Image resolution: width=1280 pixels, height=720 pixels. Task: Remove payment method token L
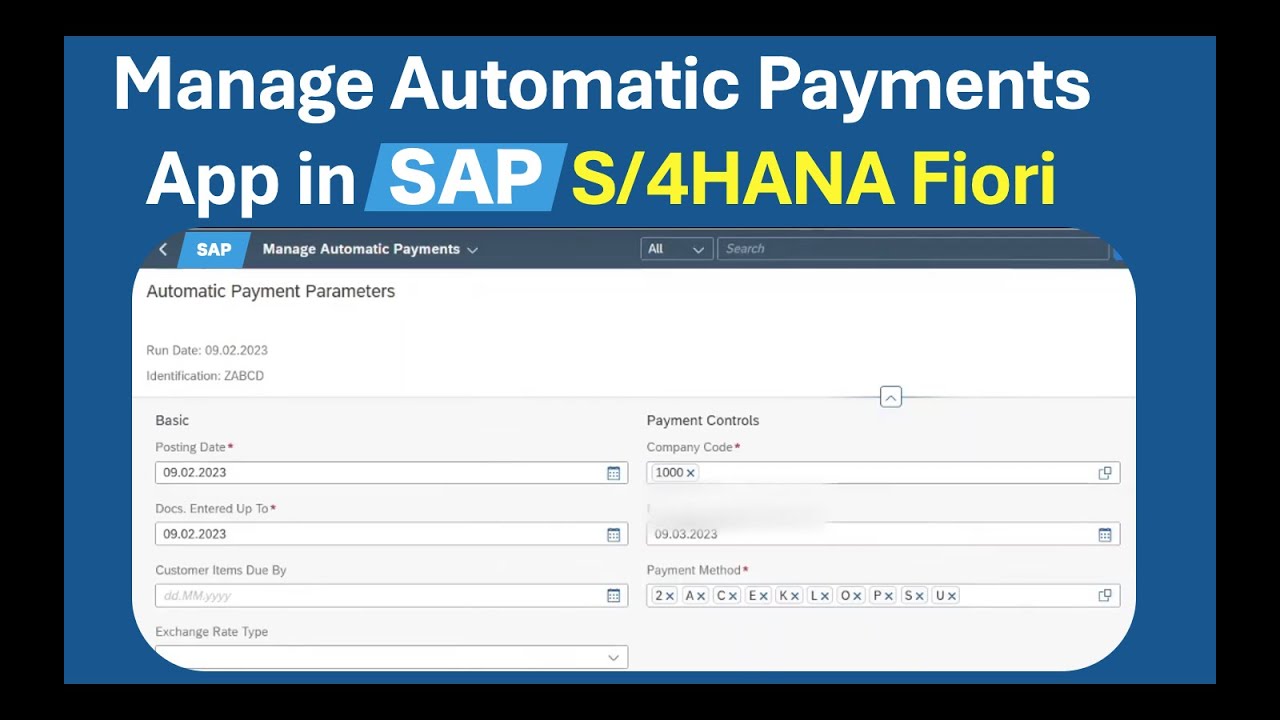pos(825,596)
